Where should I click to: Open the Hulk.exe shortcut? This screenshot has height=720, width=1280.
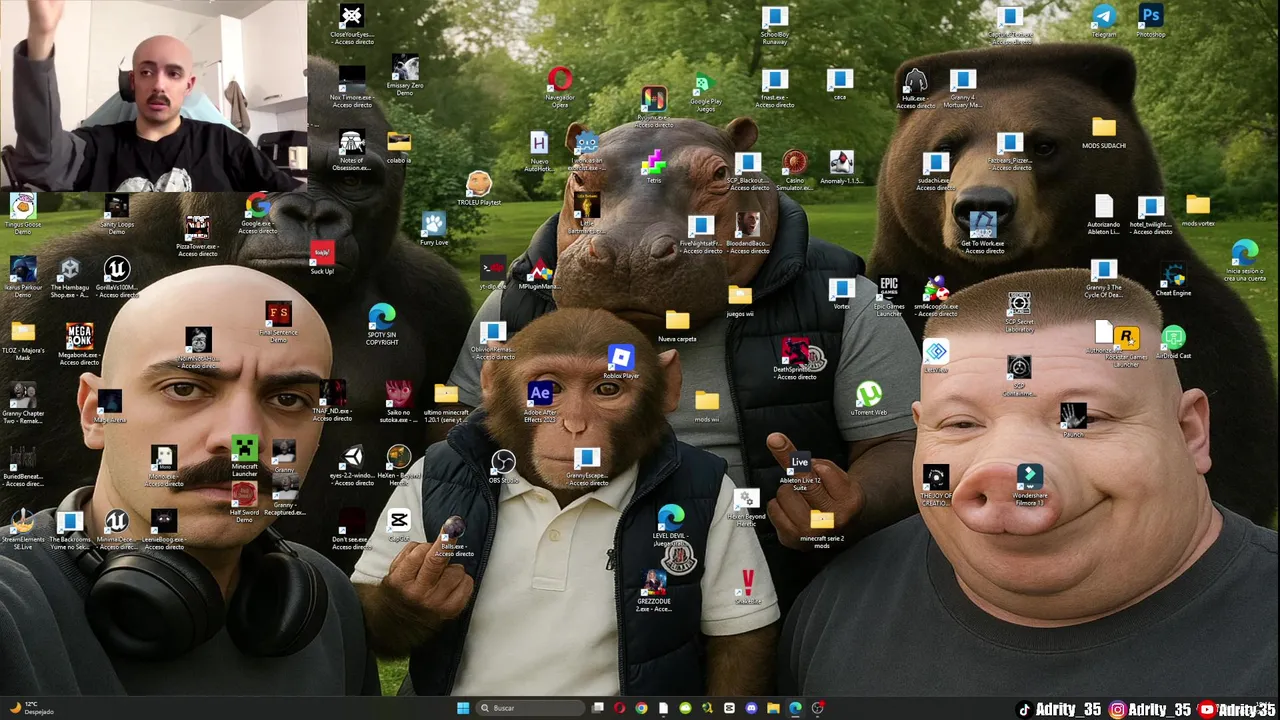[x=915, y=89]
